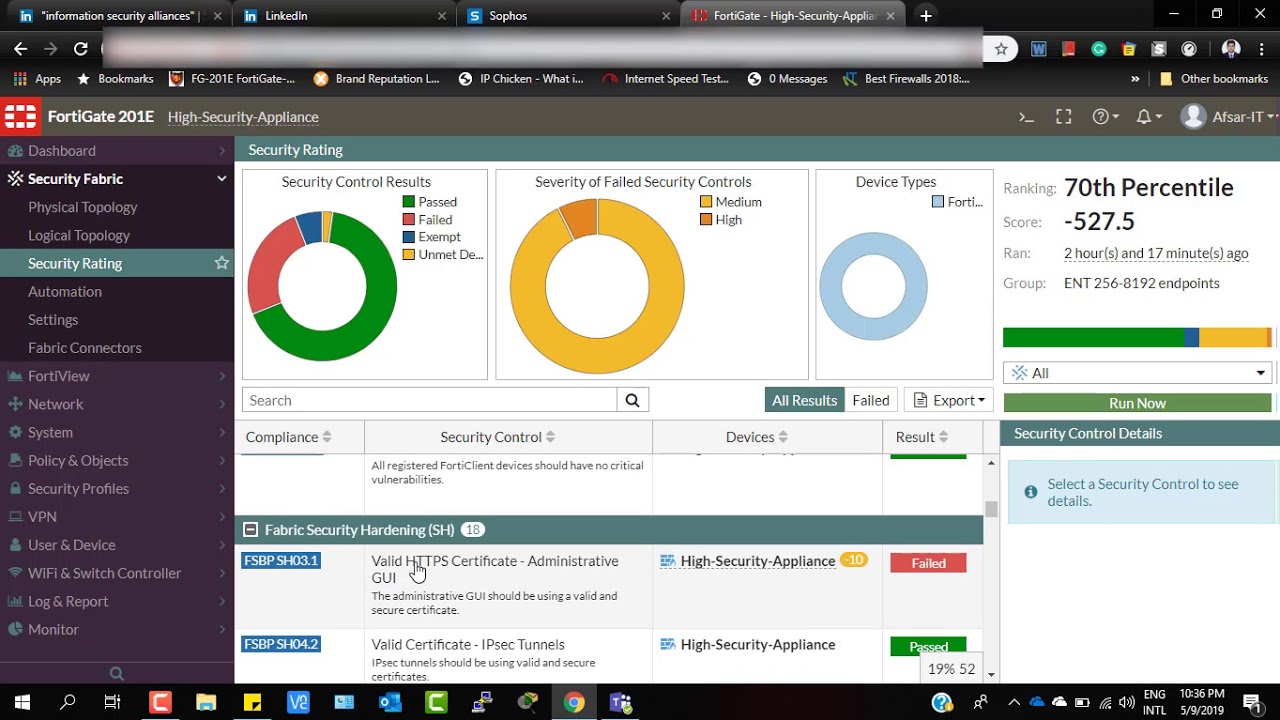Expand WiFi & Switch Controller menu
The width and height of the screenshot is (1280, 720).
117,573
